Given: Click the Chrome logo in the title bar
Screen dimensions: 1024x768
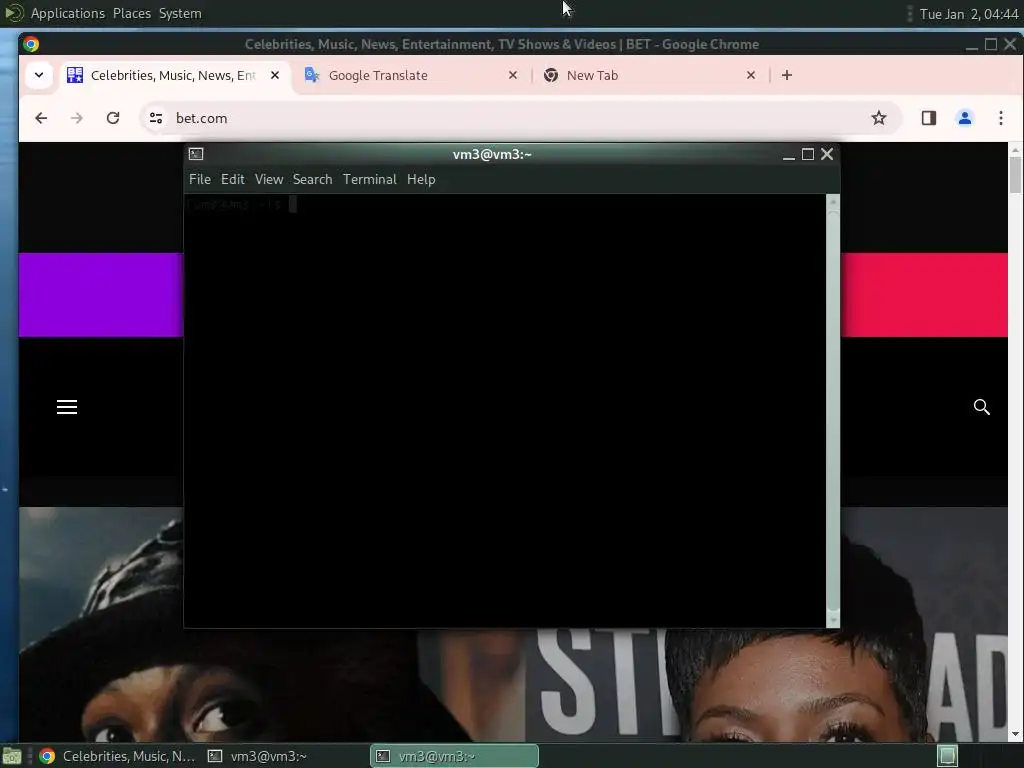Looking at the screenshot, I should pyautogui.click(x=31, y=44).
